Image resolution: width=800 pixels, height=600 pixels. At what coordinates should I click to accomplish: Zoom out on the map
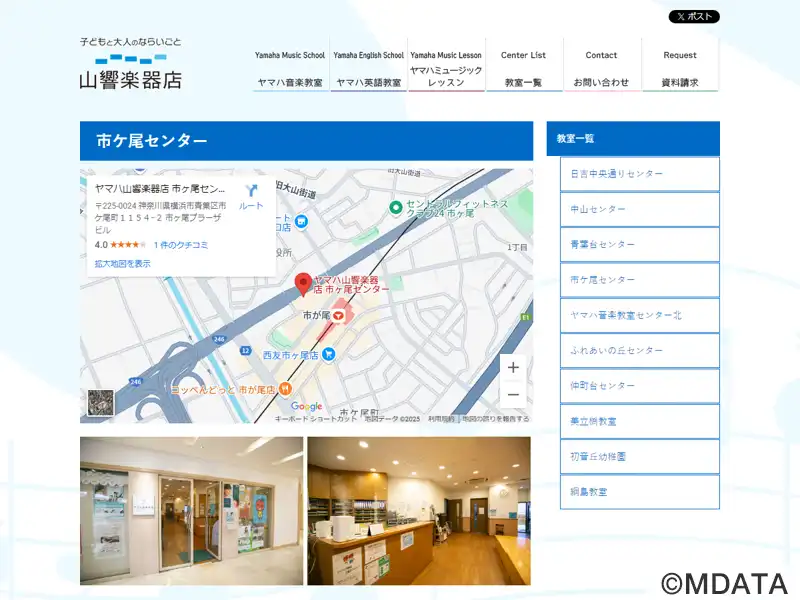point(513,394)
